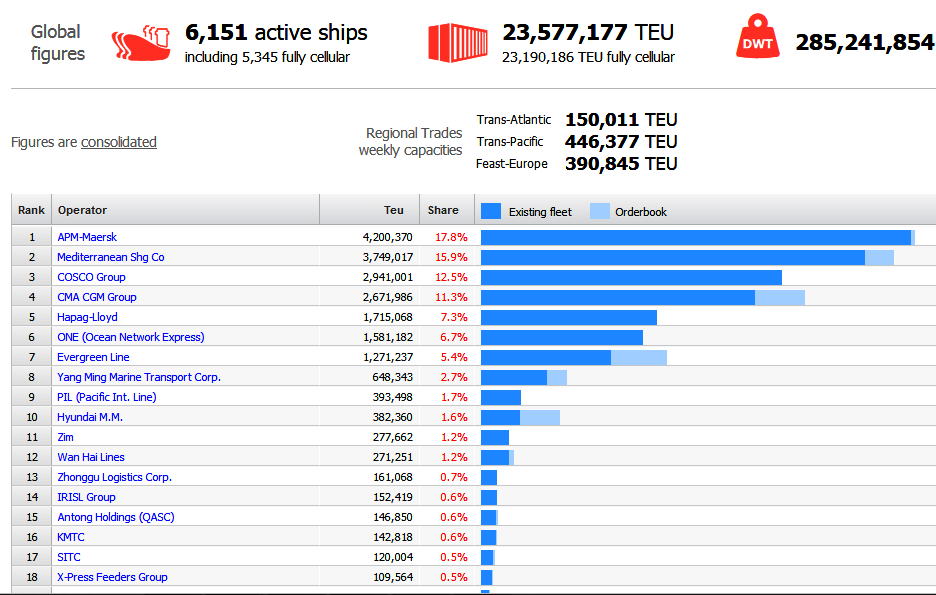Sort table by Rank column header
The height and width of the screenshot is (595, 936).
[31, 210]
